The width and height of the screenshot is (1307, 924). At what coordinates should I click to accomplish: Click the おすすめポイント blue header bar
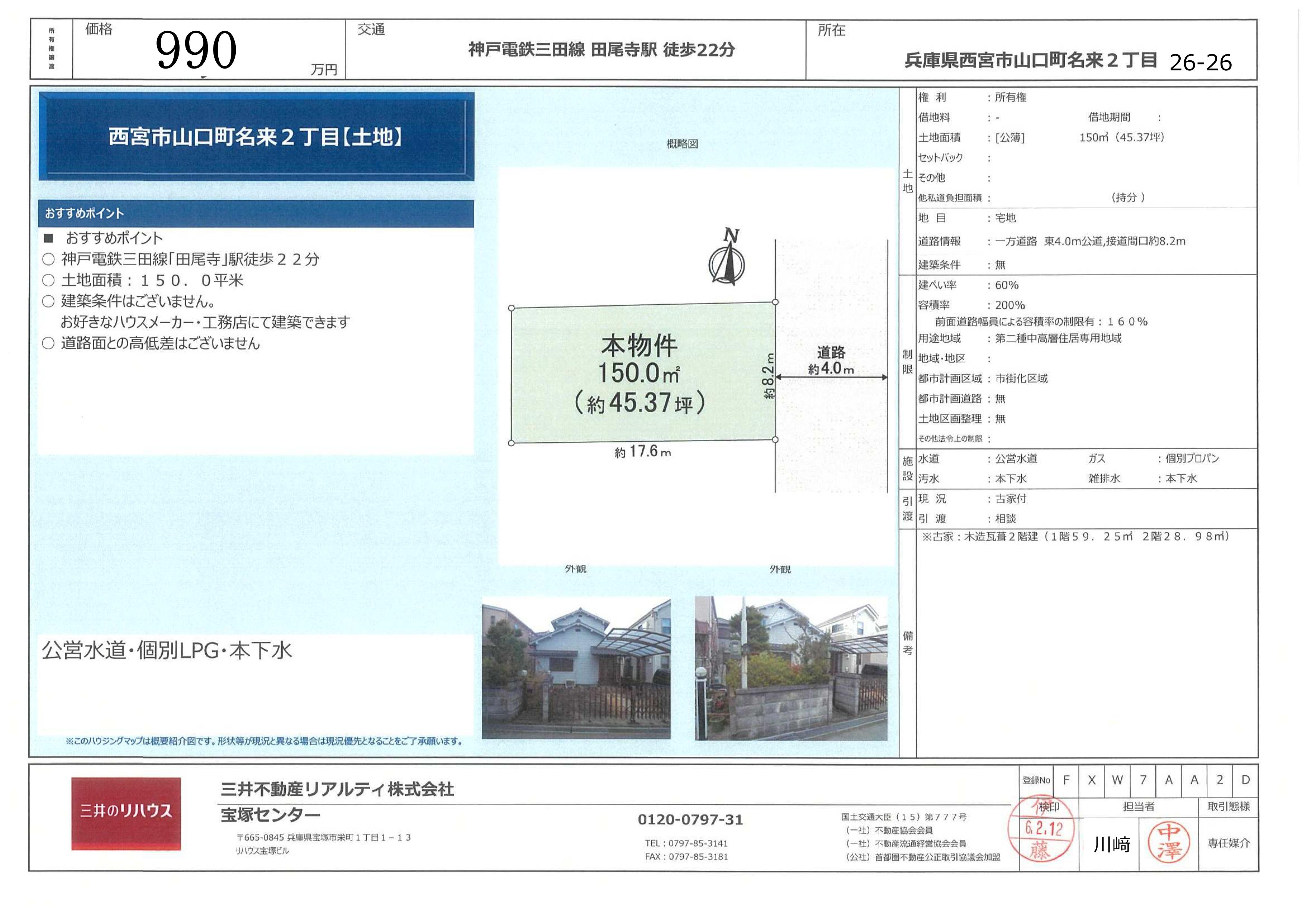[256, 213]
